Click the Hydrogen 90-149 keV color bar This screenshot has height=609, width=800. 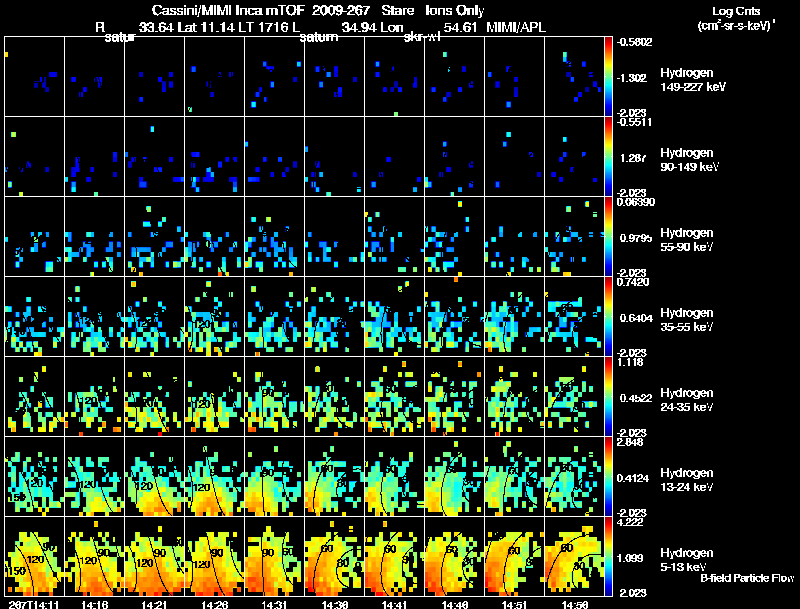608,157
